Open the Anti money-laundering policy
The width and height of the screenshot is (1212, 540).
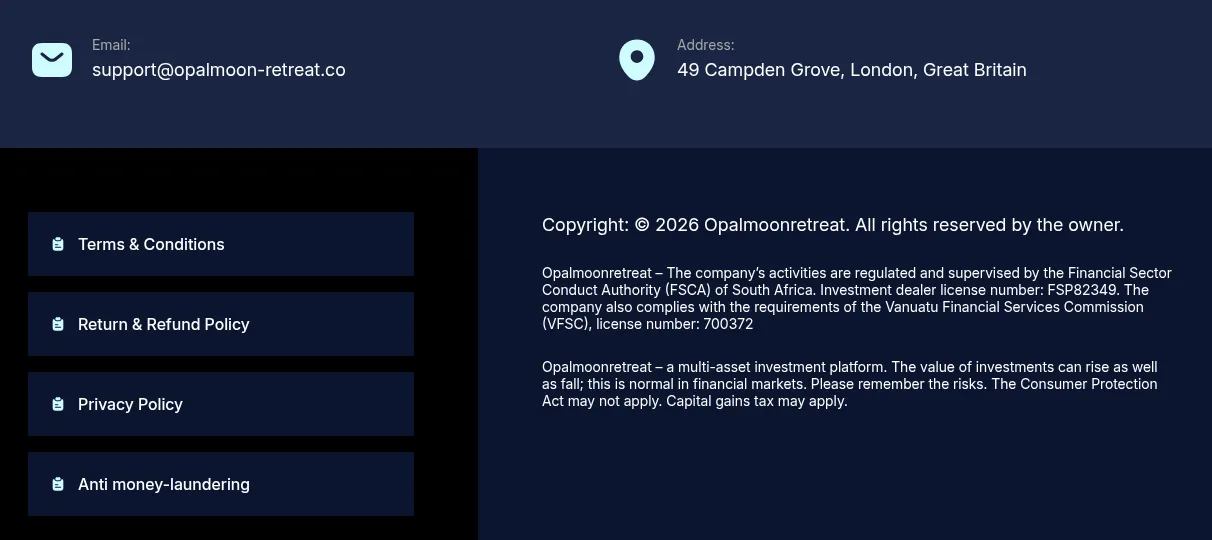[221, 484]
